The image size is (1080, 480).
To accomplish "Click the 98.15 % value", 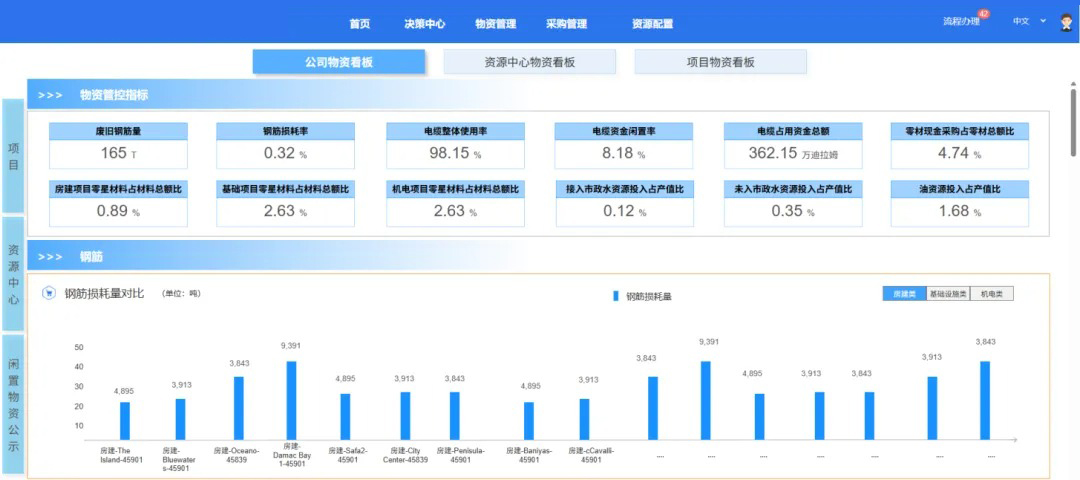I will tap(455, 154).
